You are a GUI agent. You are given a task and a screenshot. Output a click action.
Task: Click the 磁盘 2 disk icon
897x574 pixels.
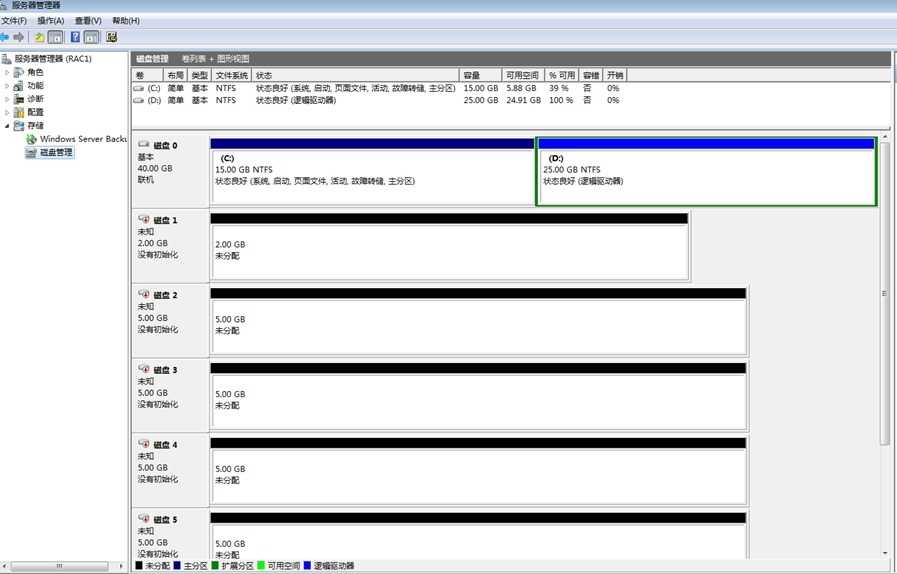click(x=144, y=294)
